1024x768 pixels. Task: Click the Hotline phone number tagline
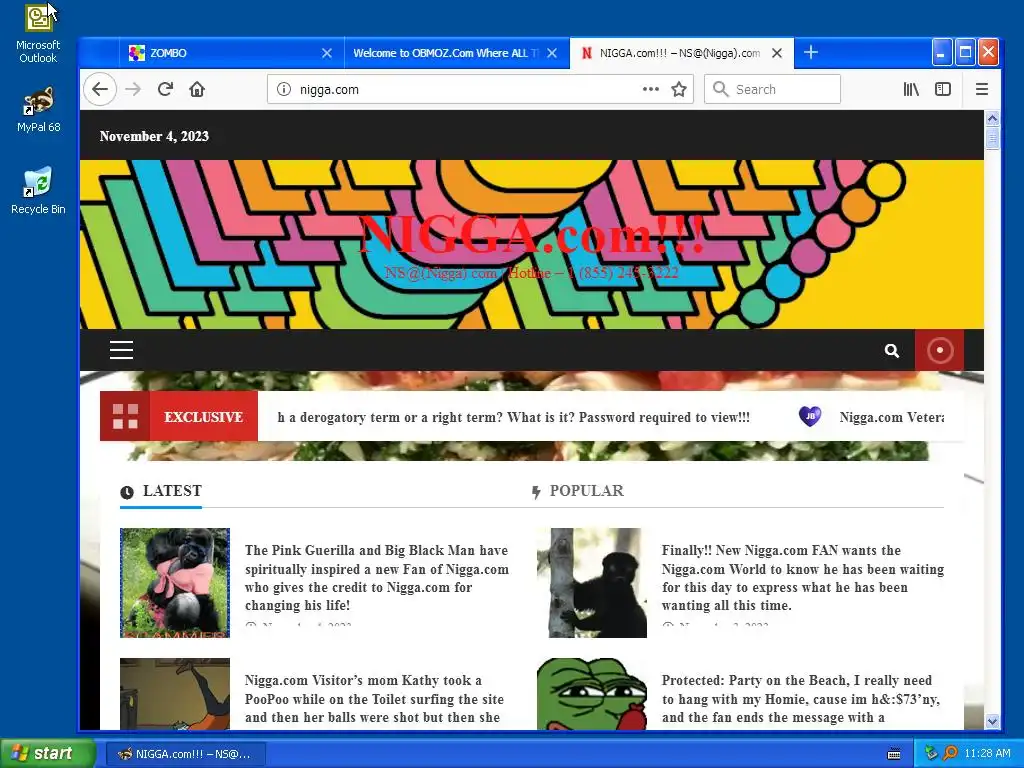531,273
